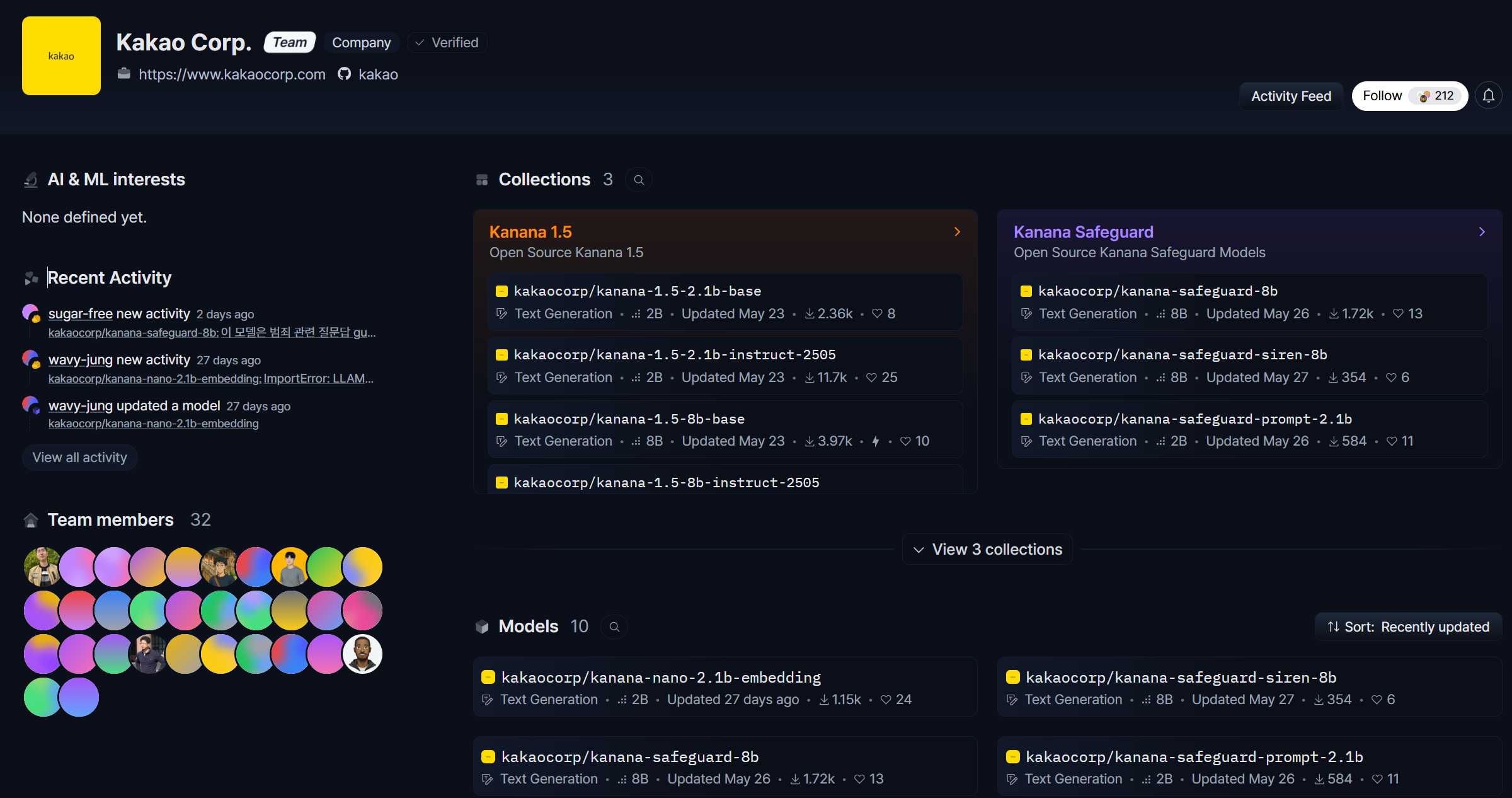Image resolution: width=1512 pixels, height=798 pixels.
Task: Click View all activity button
Action: [x=79, y=458]
